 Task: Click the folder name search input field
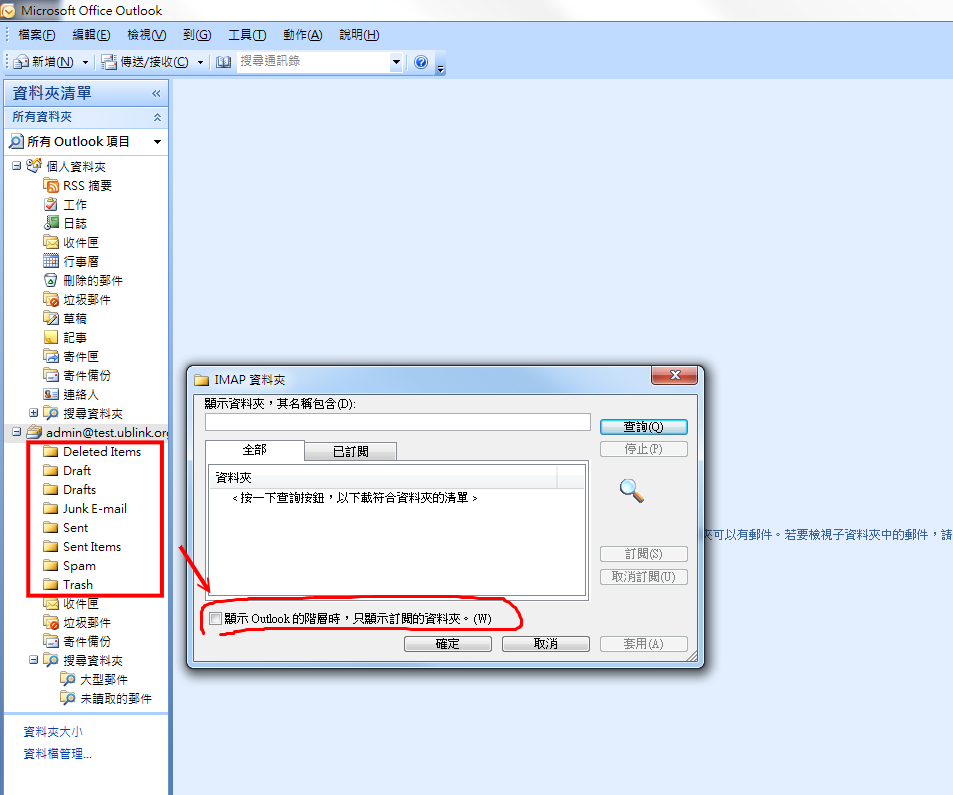[x=397, y=422]
